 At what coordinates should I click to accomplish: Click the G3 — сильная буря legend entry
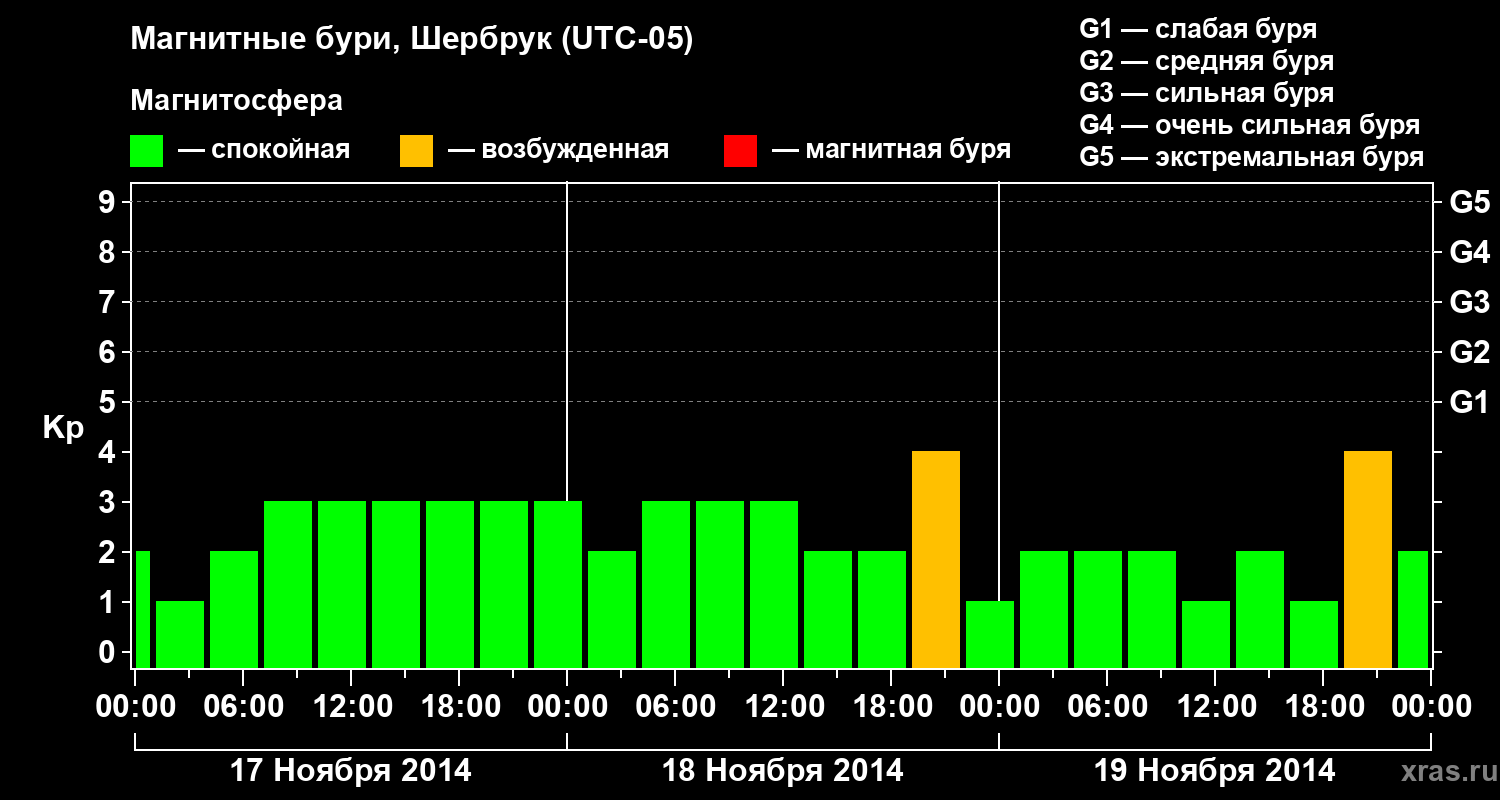(x=1207, y=93)
